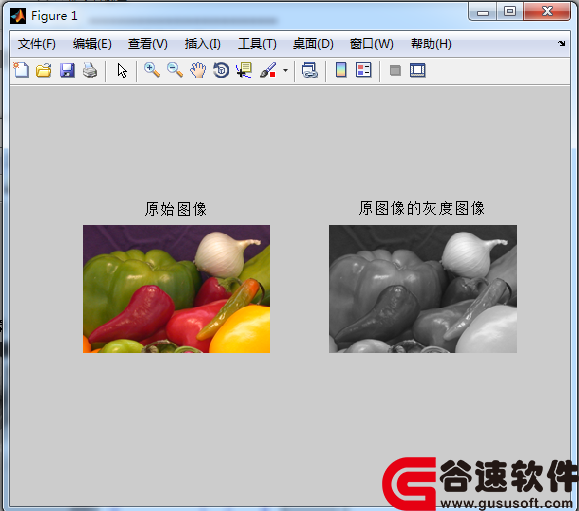Save figure using the floppy disk icon
This screenshot has height=511, width=579.
pos(67,70)
